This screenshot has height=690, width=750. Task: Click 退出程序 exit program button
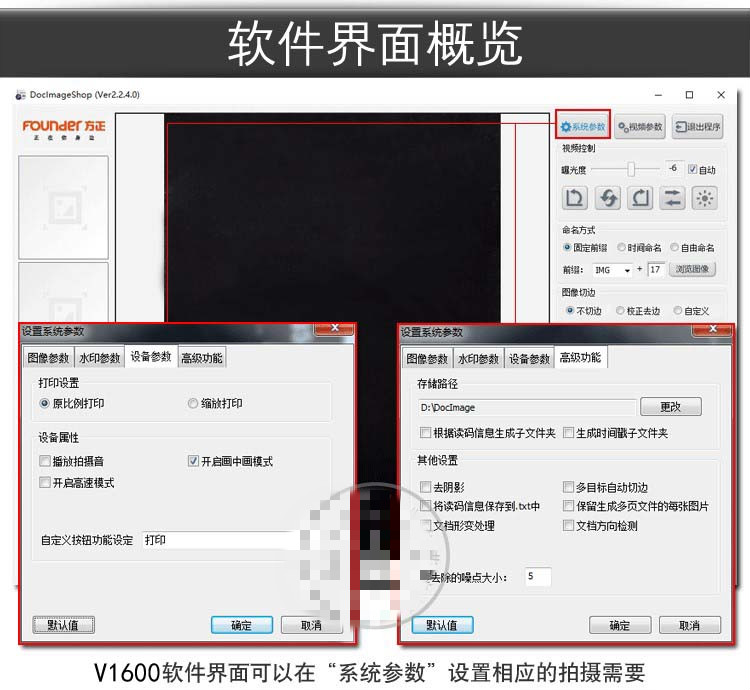pyautogui.click(x=697, y=127)
